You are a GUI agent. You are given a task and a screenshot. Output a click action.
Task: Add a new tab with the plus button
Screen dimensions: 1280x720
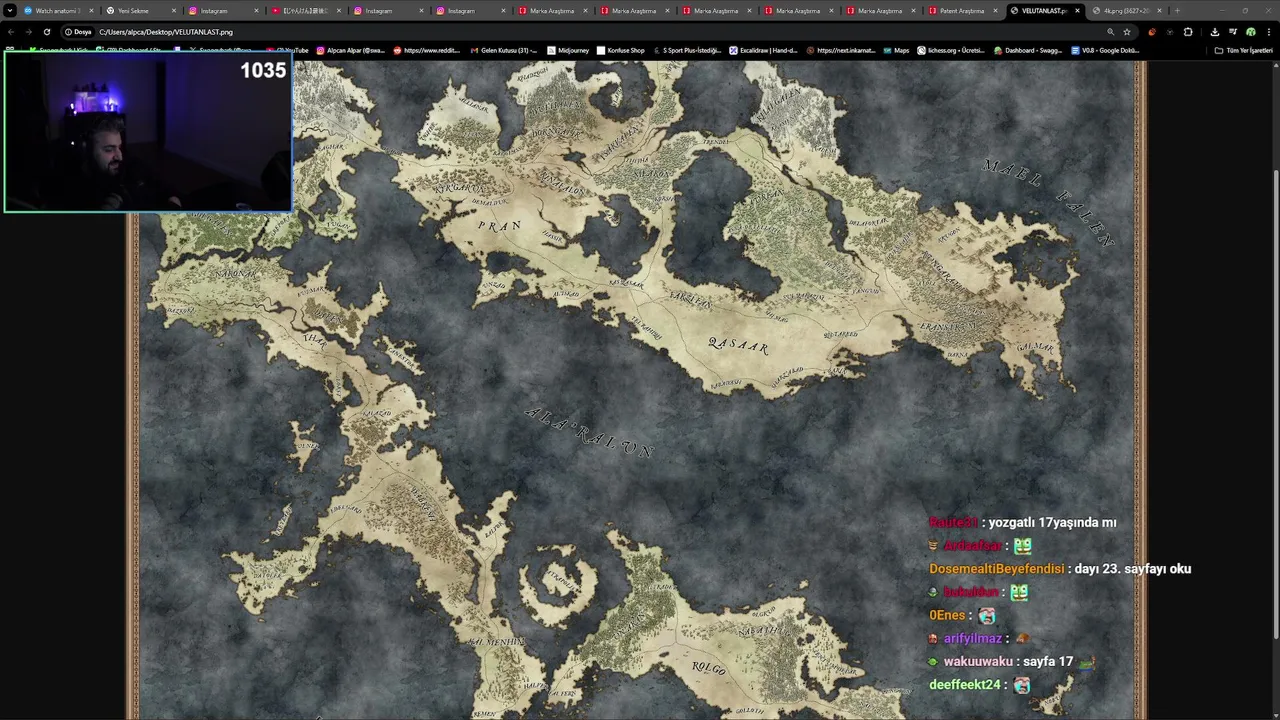pos(1177,11)
